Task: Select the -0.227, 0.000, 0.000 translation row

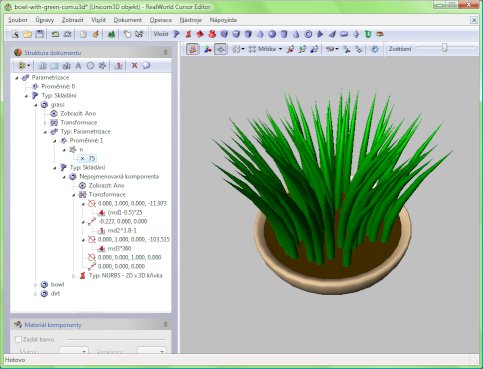Action: pos(123,222)
